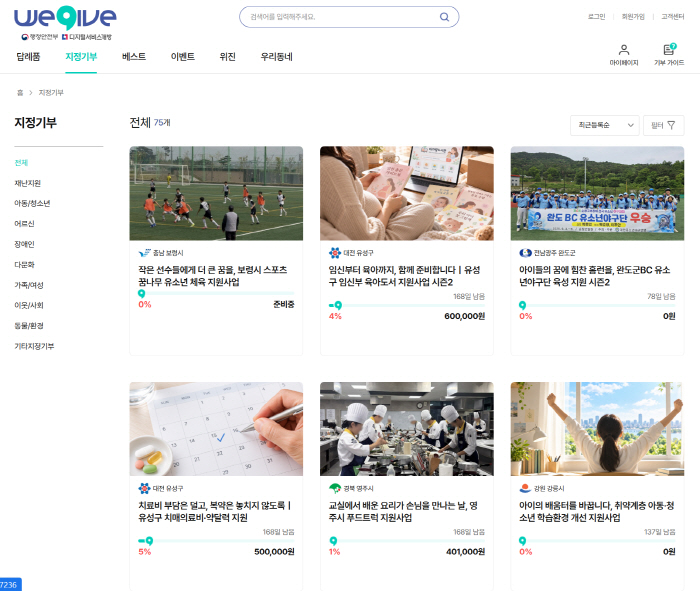Click the 전체 75개 count heading
The width and height of the screenshot is (700, 591).
[x=150, y=122]
